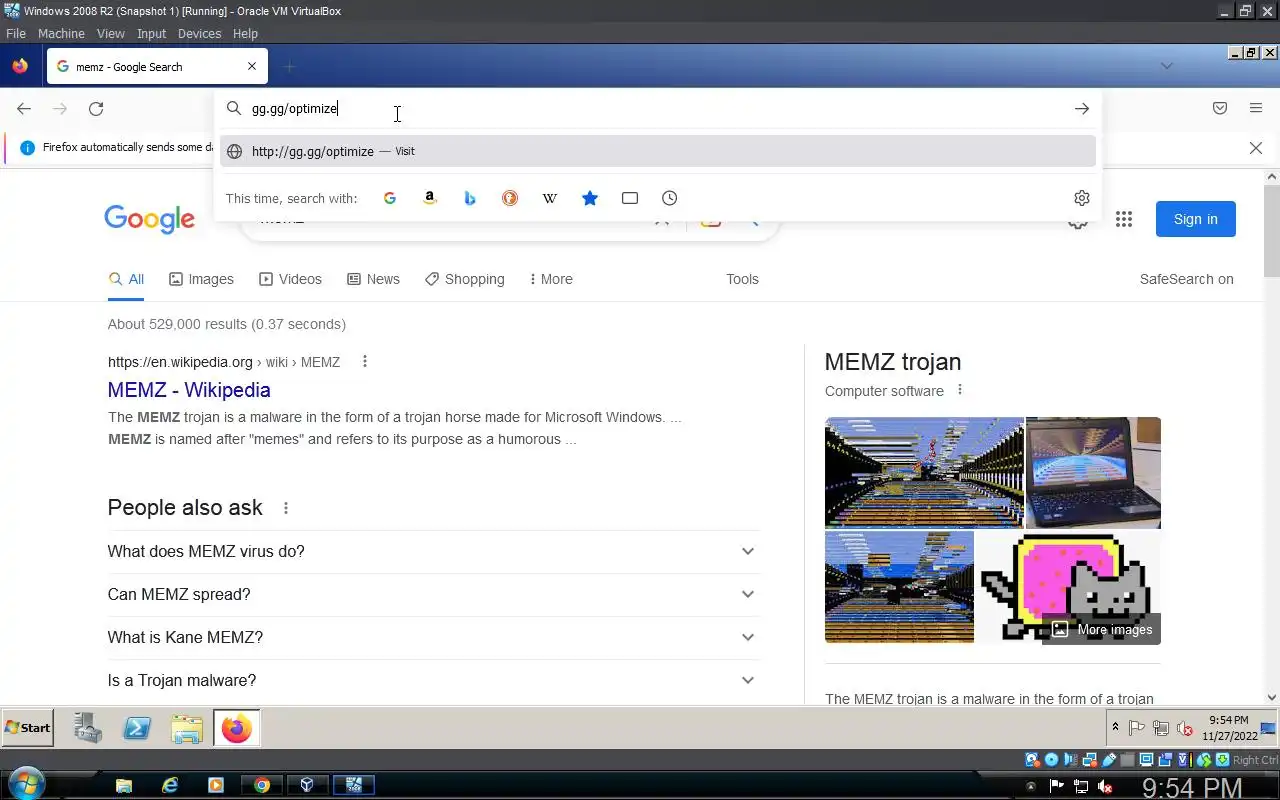1280x800 pixels.
Task: Switch to the All results tab
Action: click(126, 279)
